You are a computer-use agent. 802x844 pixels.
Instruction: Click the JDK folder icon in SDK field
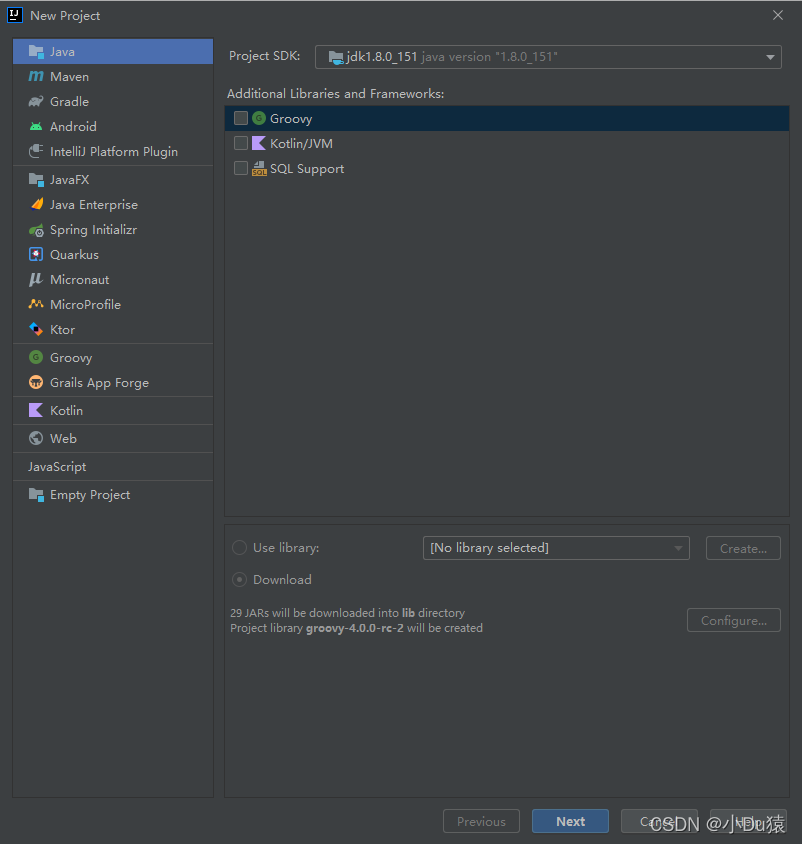tap(336, 57)
